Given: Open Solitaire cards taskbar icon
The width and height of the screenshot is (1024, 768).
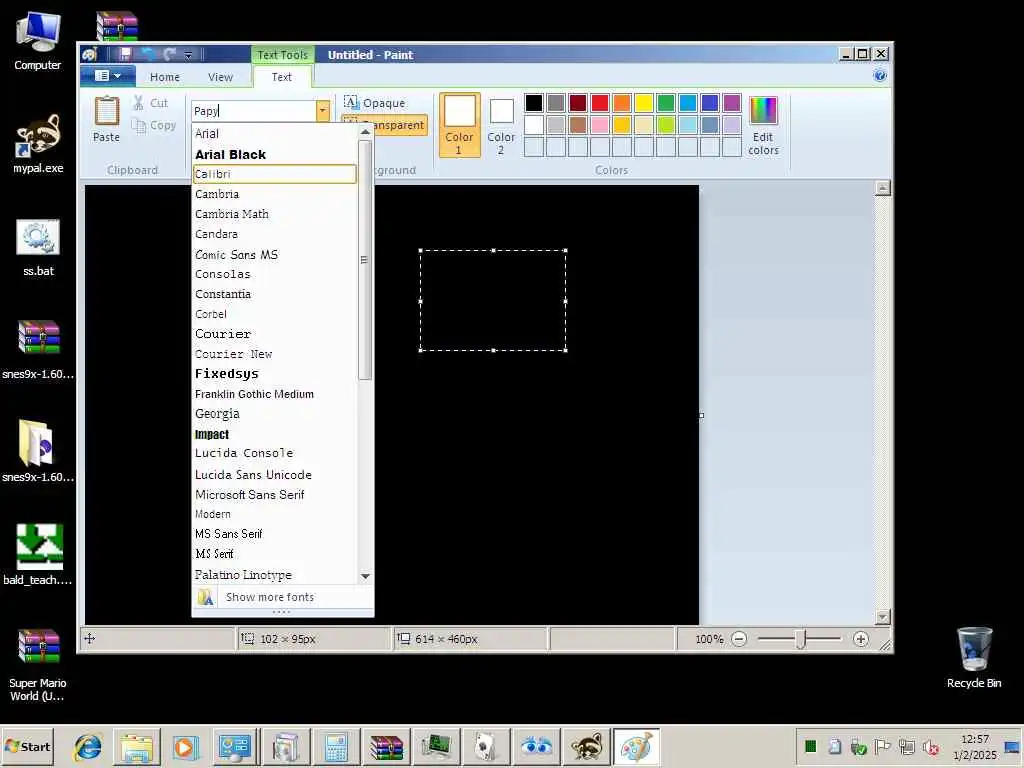Looking at the screenshot, I should (486, 746).
